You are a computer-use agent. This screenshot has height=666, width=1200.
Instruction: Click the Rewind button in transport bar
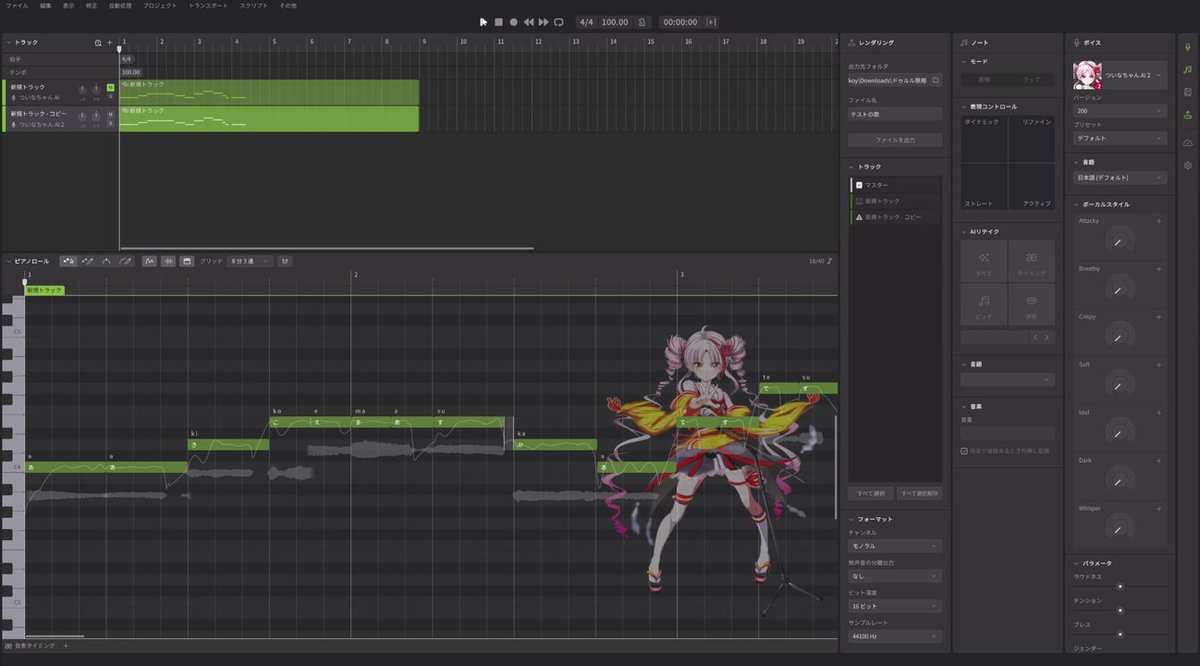(529, 22)
